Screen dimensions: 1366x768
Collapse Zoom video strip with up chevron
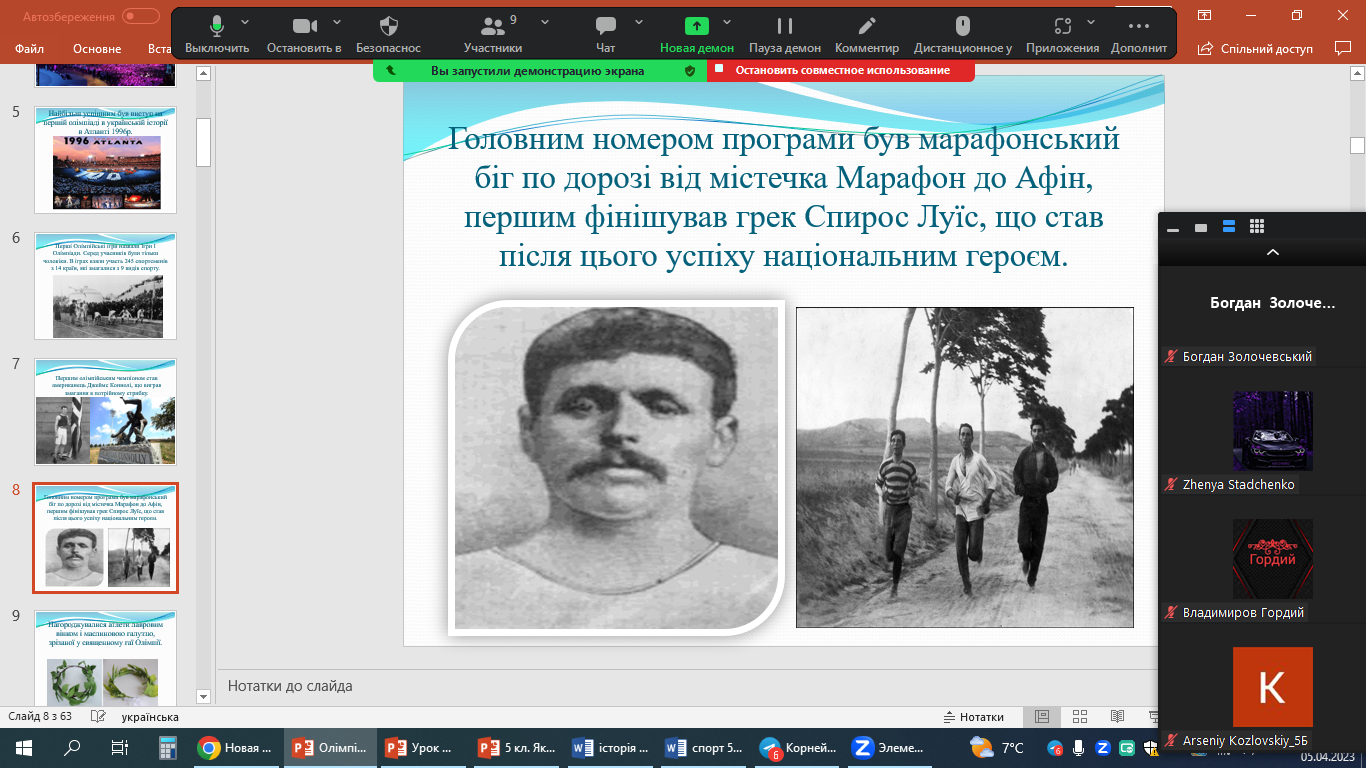(1272, 253)
